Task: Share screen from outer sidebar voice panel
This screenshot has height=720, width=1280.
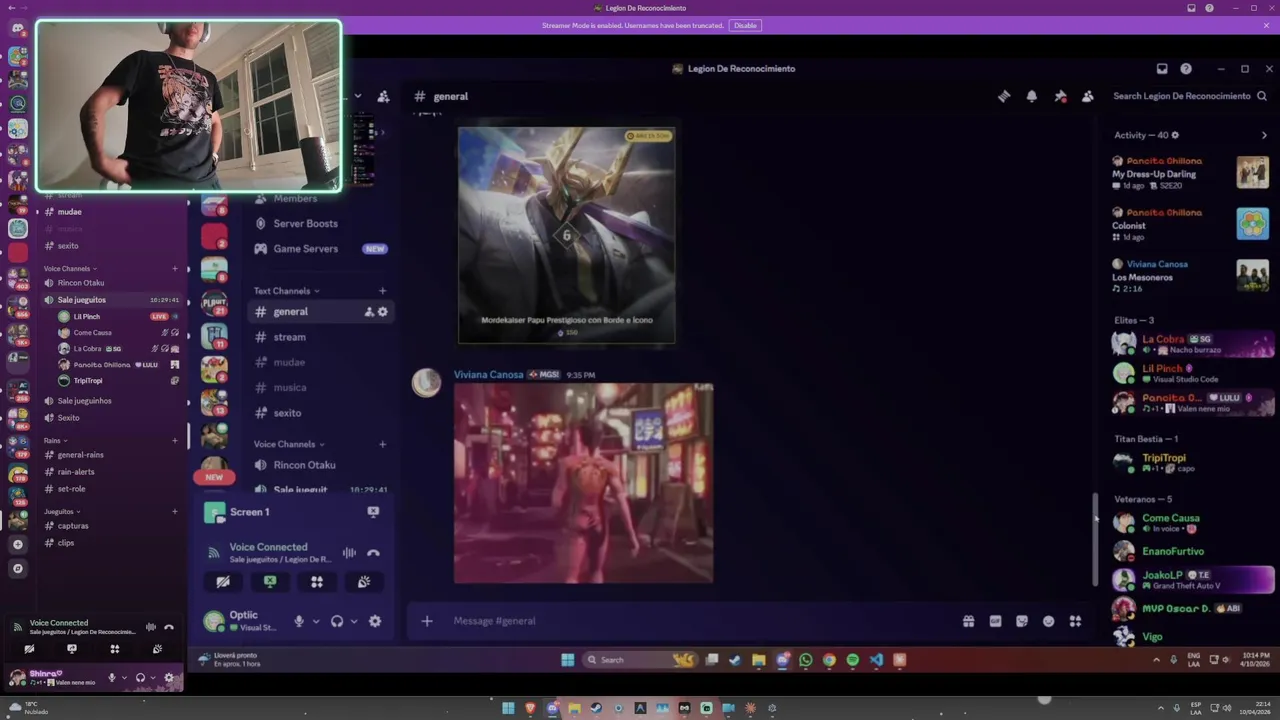Action: (72, 649)
